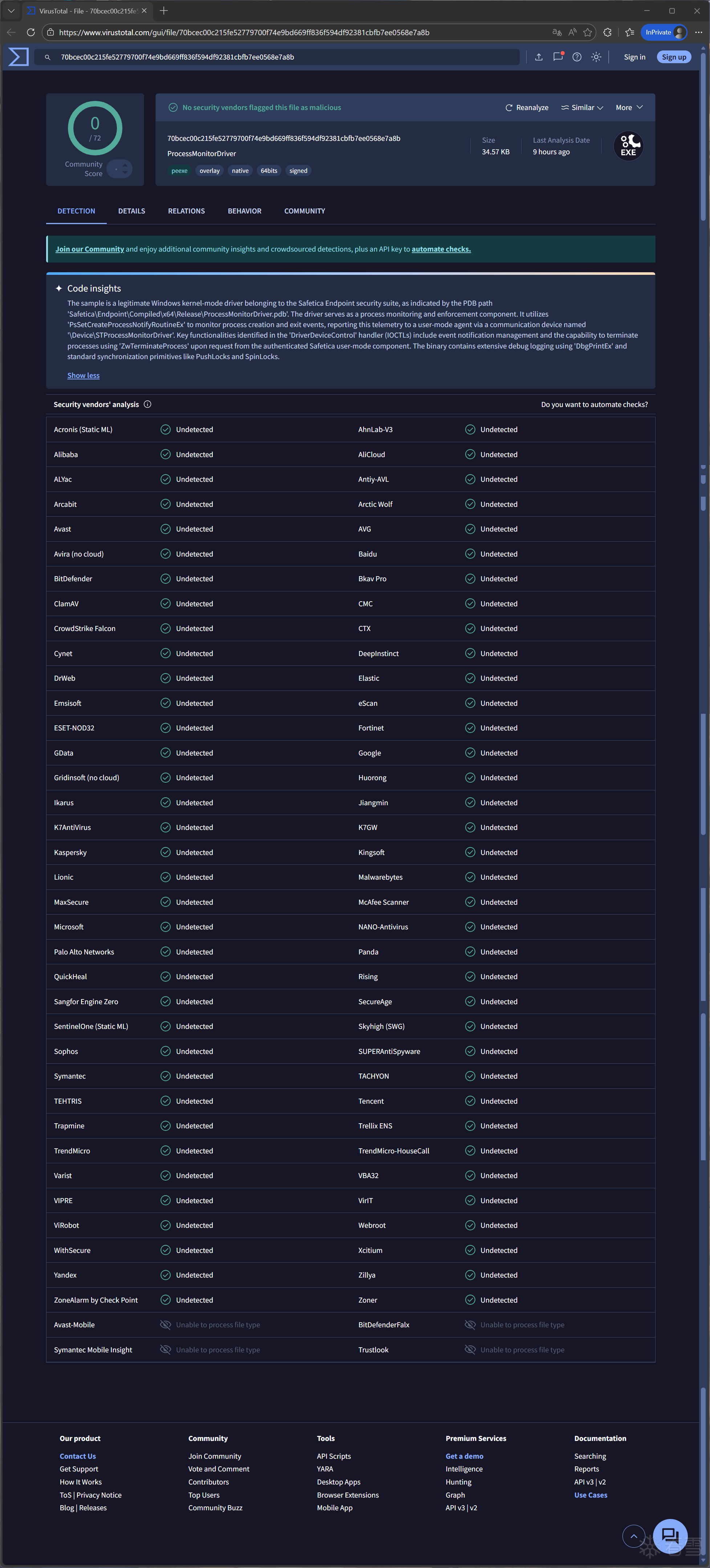The height and width of the screenshot is (1568, 710).
Task: Follow the Join our Community link
Action: coord(89,249)
